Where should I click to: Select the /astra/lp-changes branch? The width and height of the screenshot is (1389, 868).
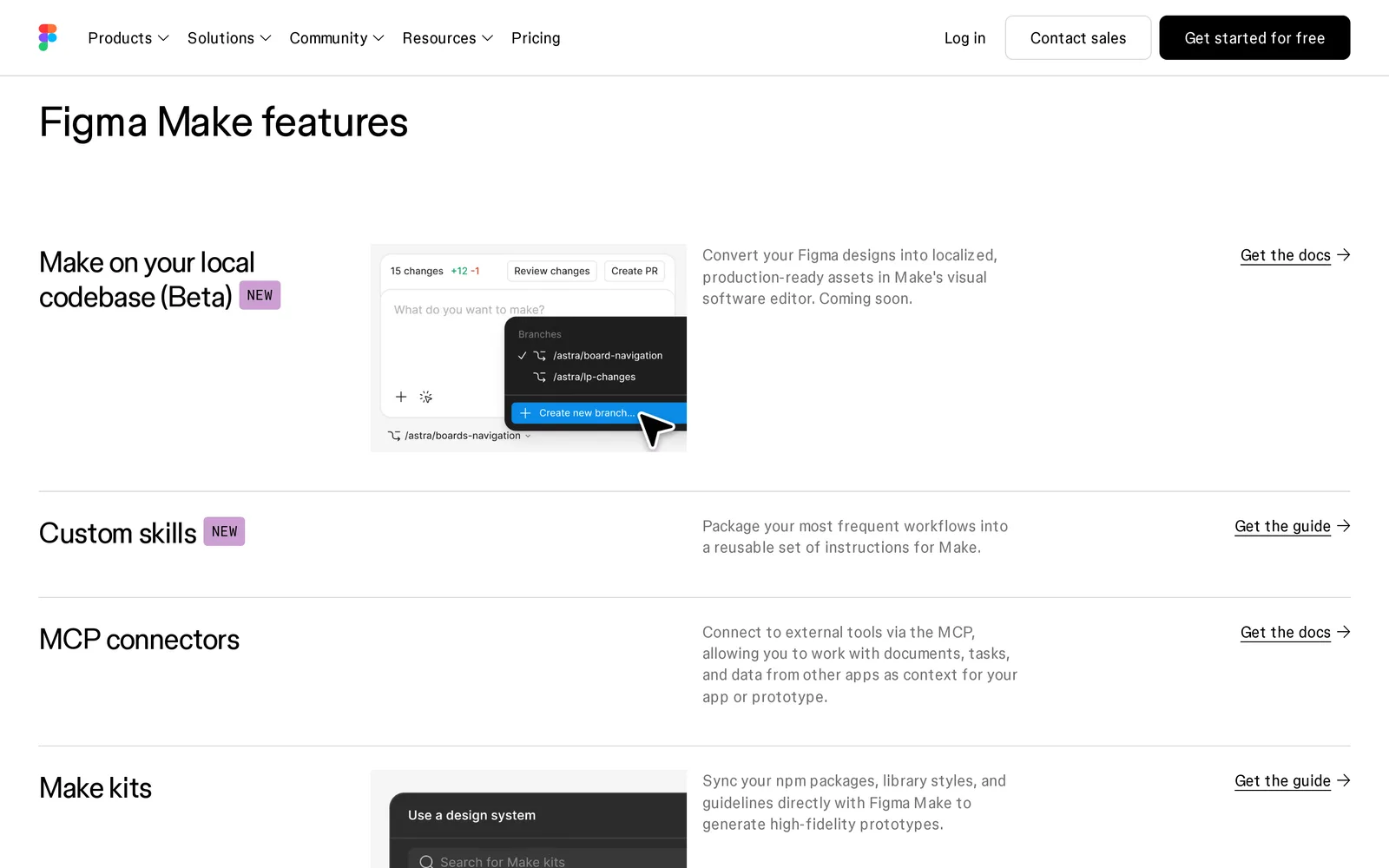point(595,377)
